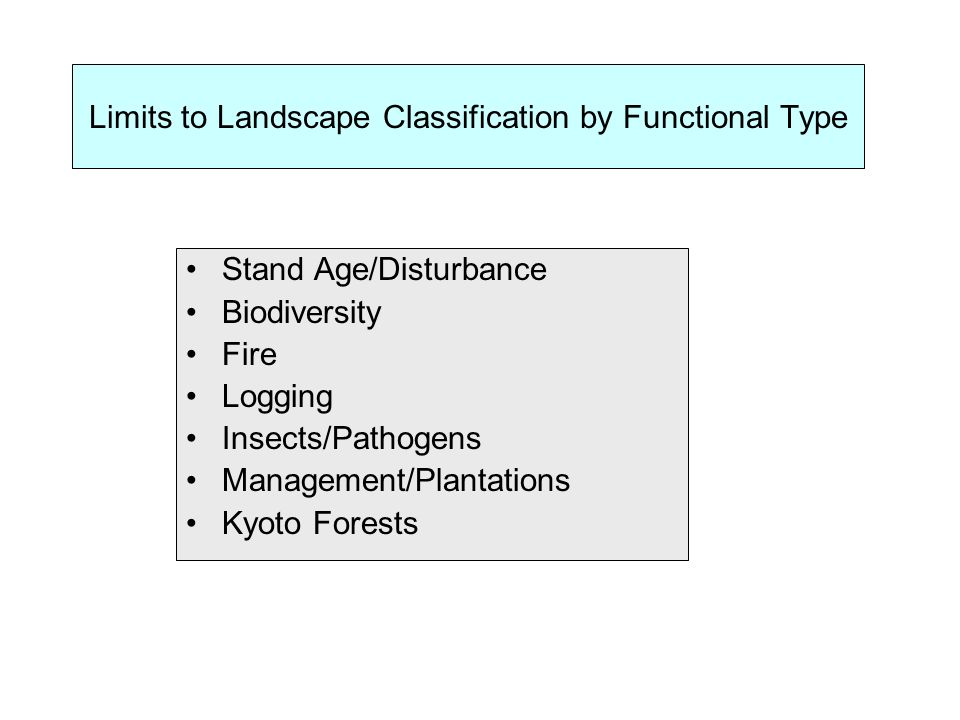Click the word 'Classification' in title
This screenshot has width=960, height=720.
tap(476, 117)
